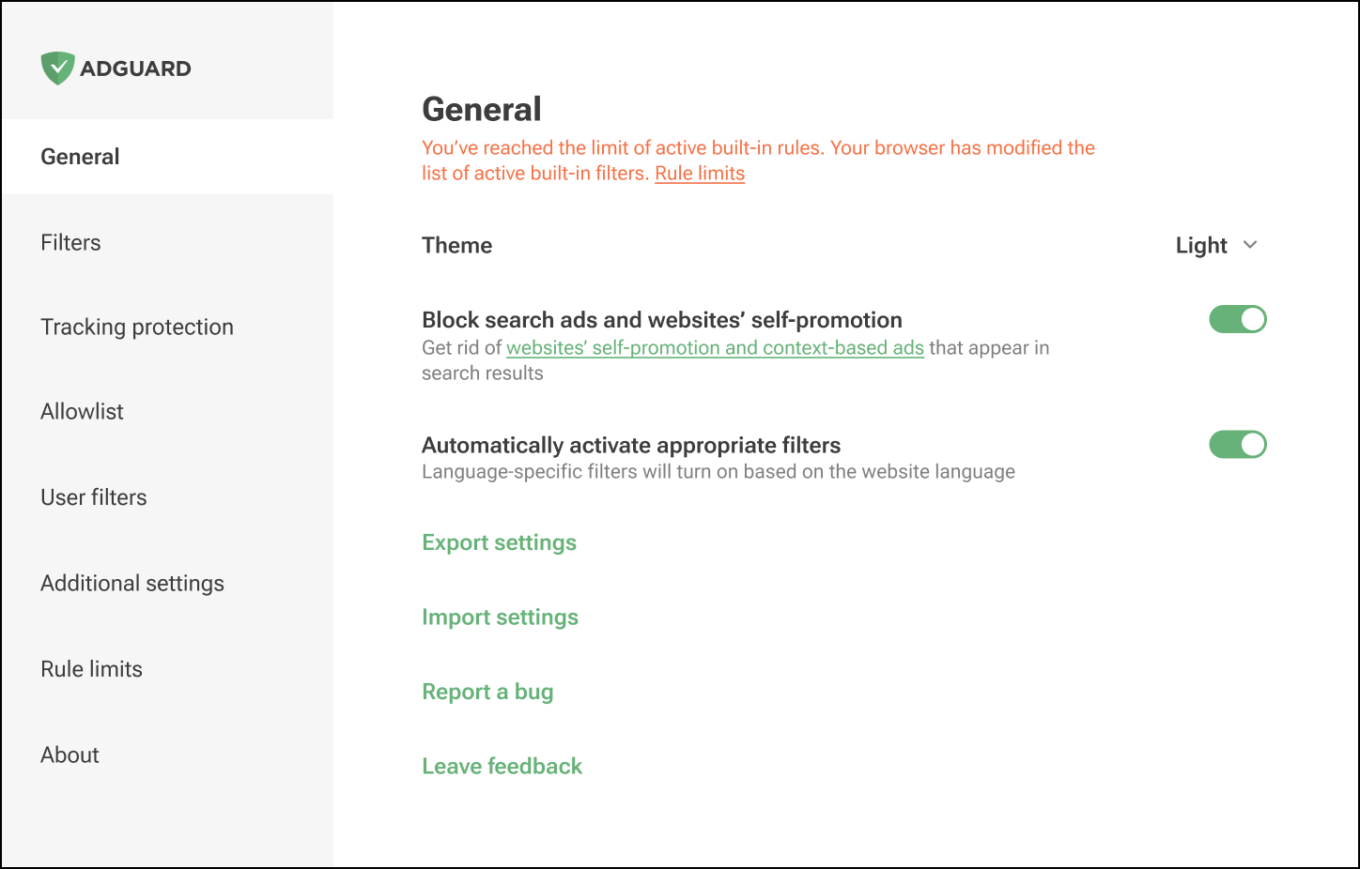
Task: Navigate to User filters
Action: 94,498
